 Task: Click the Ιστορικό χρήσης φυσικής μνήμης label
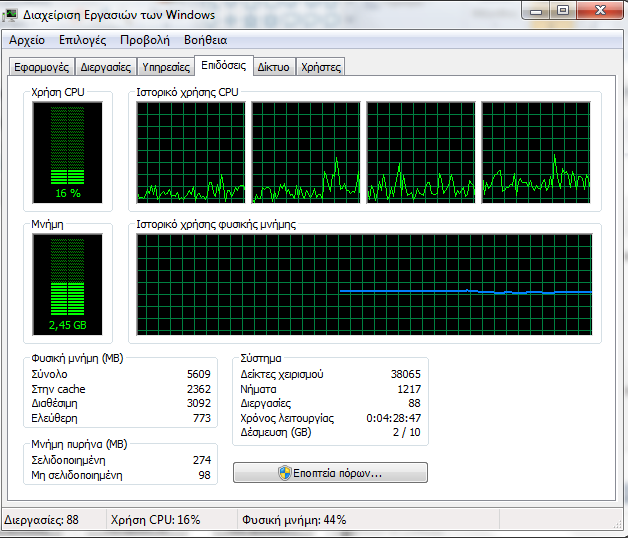216,224
